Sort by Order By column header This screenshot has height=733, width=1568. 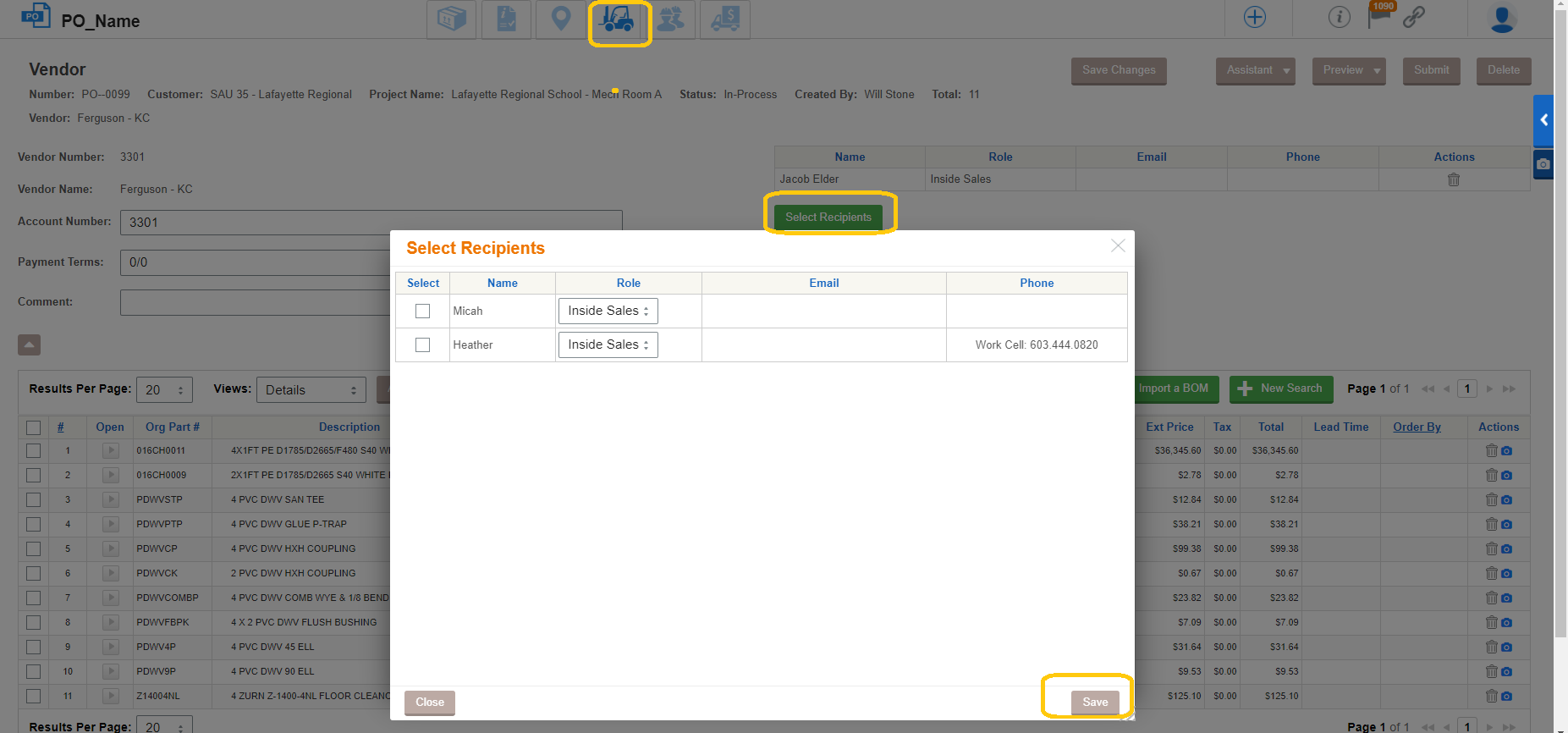1417,427
